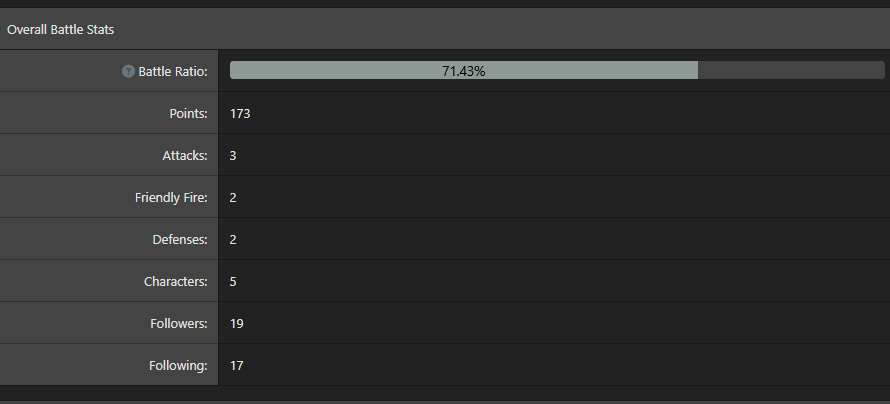Click the filled grey part of the ratio bar
Viewport: 890px width, 404px height.
[x=330, y=71]
